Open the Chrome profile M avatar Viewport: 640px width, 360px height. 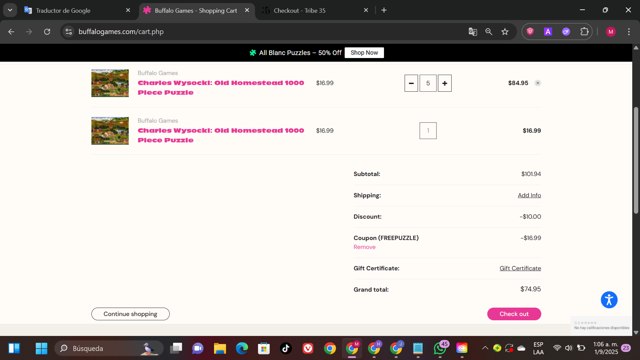[x=611, y=31]
